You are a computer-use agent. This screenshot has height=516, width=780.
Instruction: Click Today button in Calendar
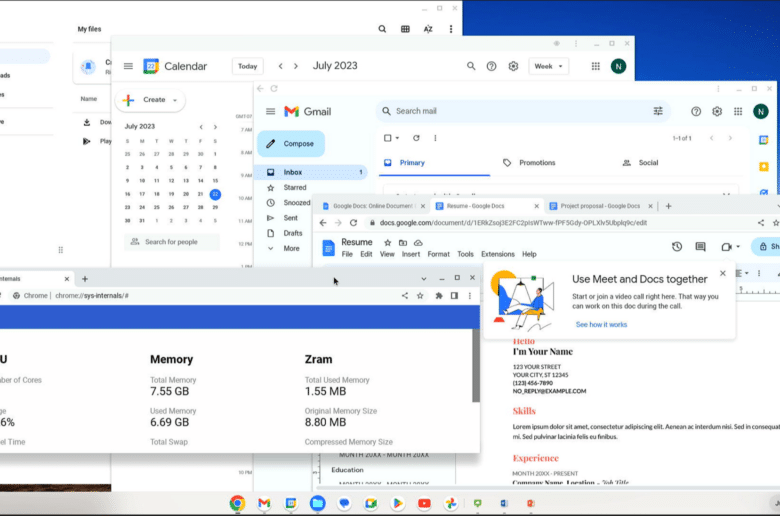coord(247,66)
